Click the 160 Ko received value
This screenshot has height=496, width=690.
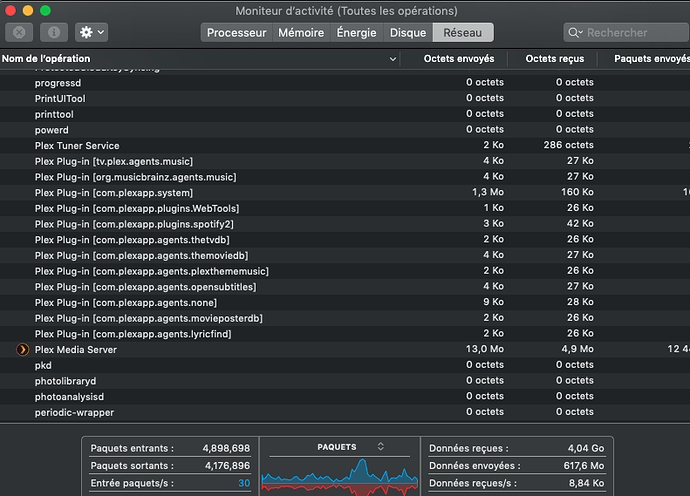(577, 192)
